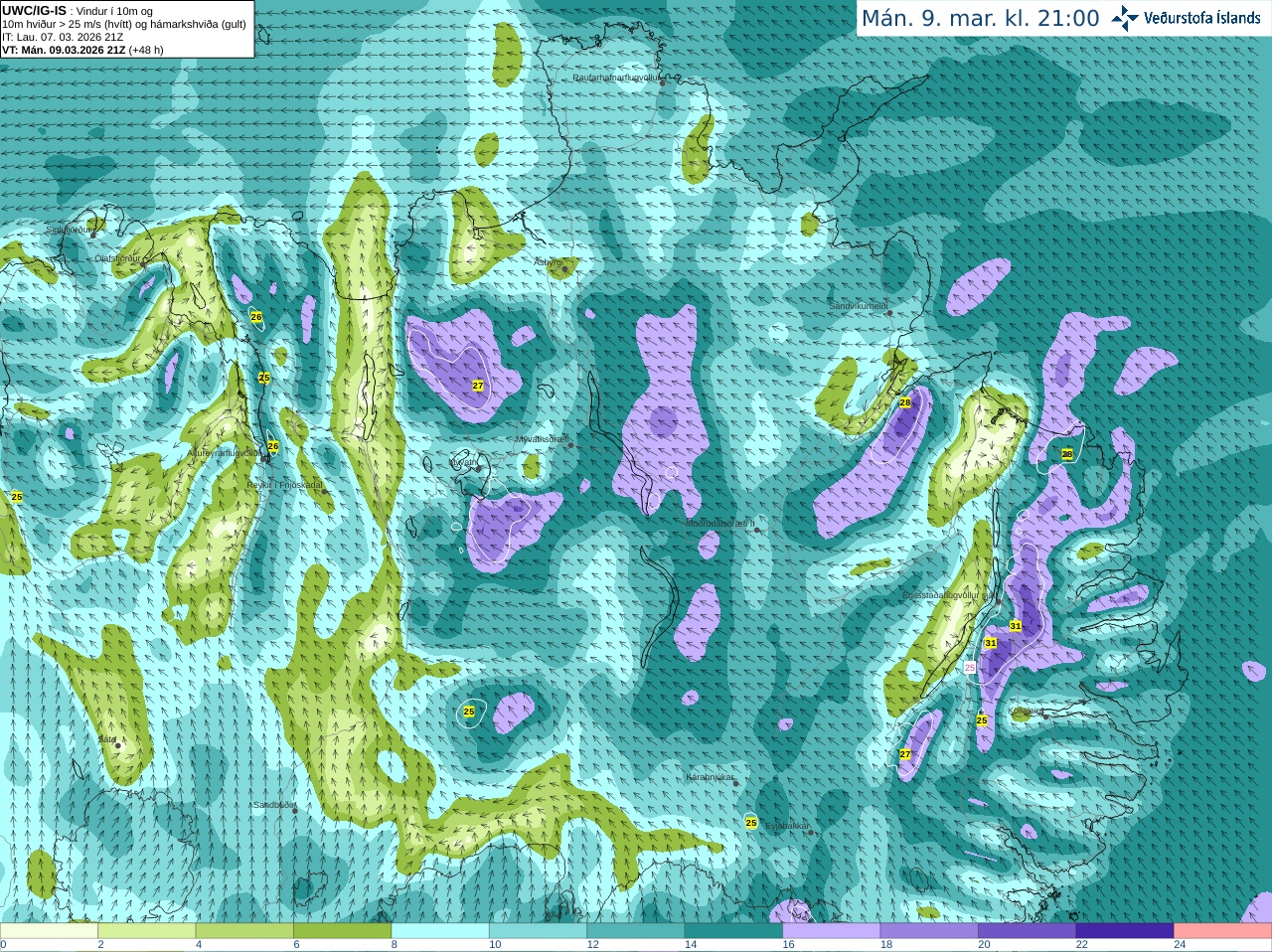Click the Ásbyrgi station label

coord(548,262)
